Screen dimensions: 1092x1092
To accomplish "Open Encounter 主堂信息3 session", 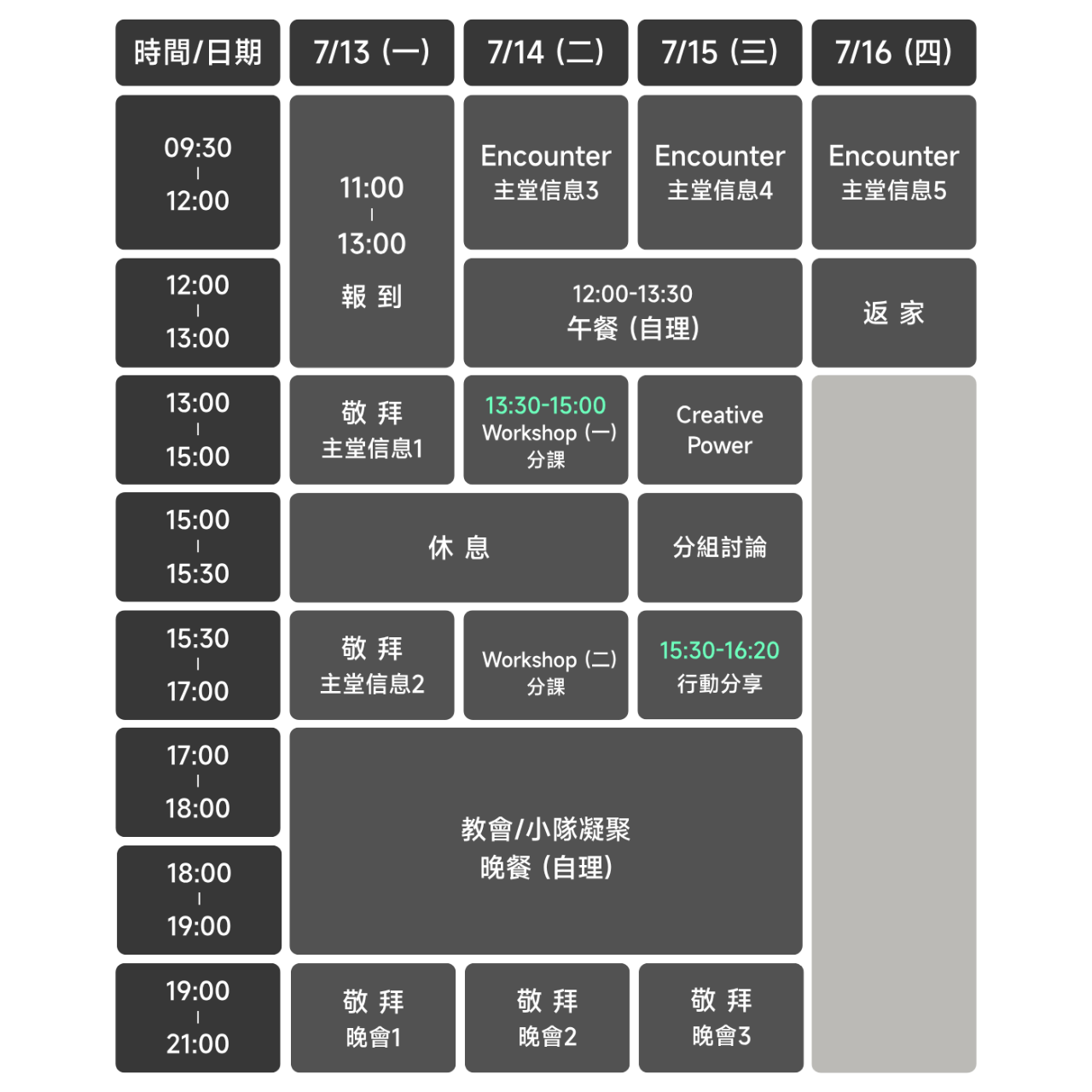I will click(546, 172).
